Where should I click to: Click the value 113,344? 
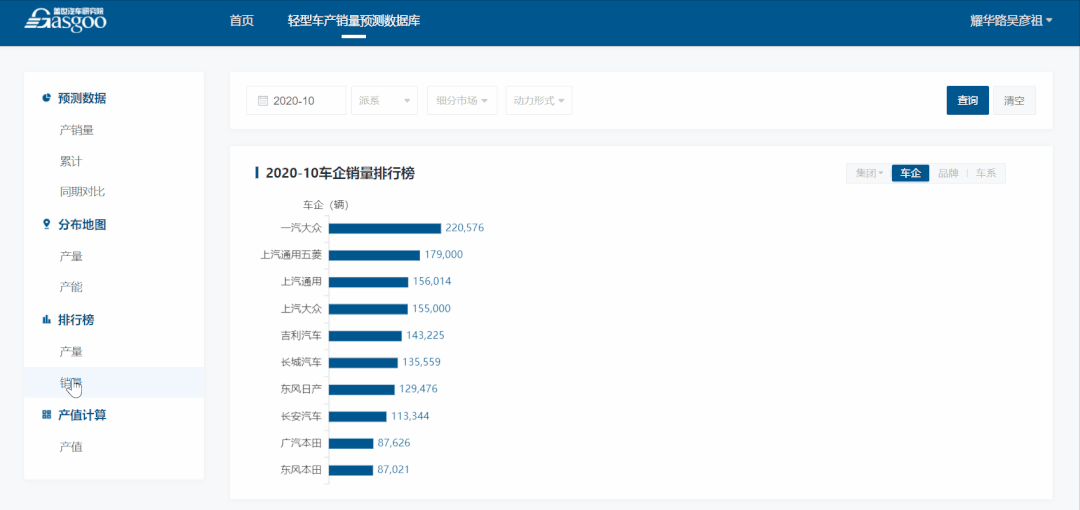coord(410,416)
